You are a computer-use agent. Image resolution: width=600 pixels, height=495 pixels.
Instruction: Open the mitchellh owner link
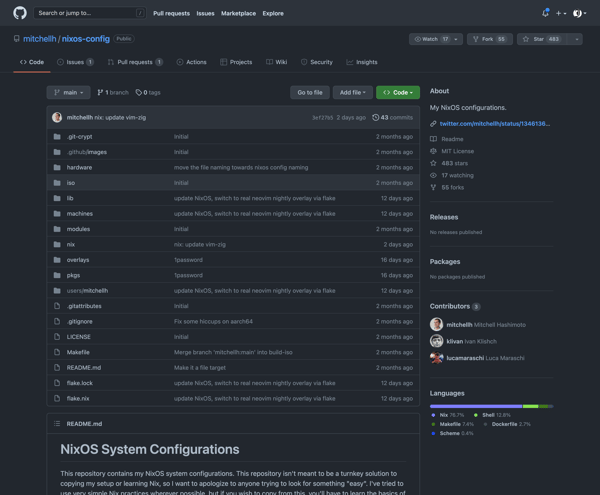[39, 39]
